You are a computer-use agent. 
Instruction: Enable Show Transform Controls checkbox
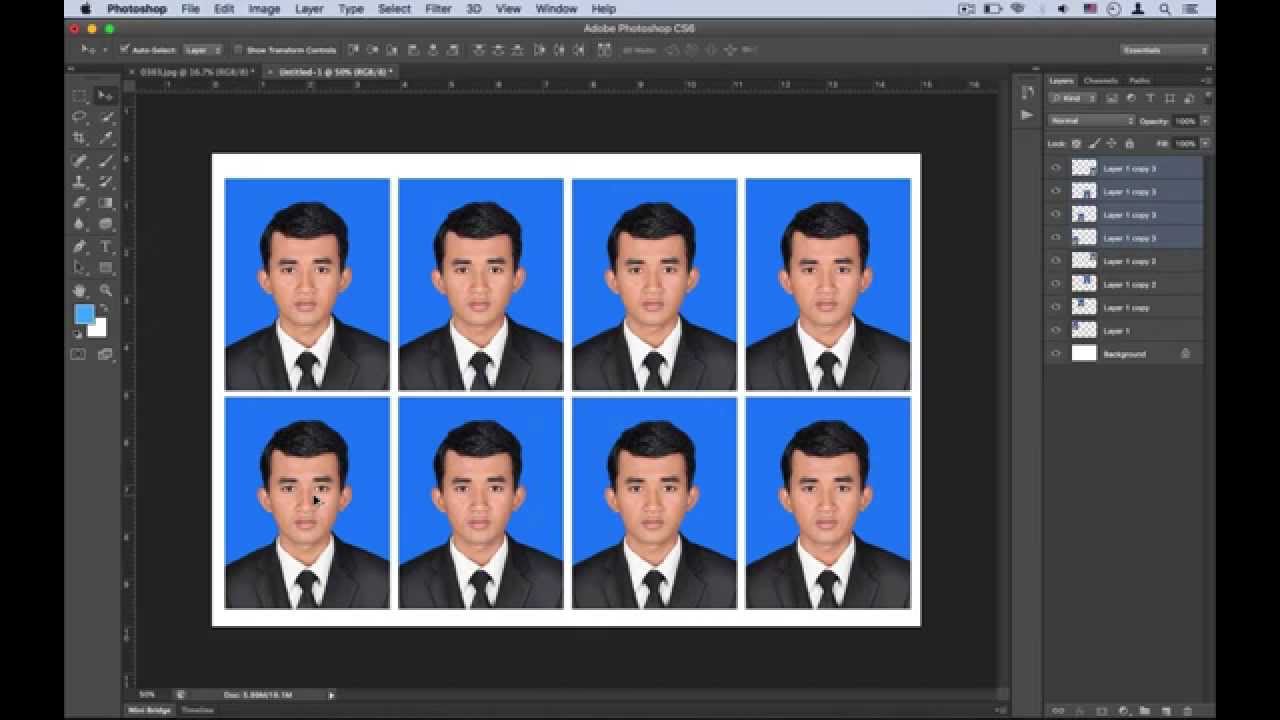point(239,49)
